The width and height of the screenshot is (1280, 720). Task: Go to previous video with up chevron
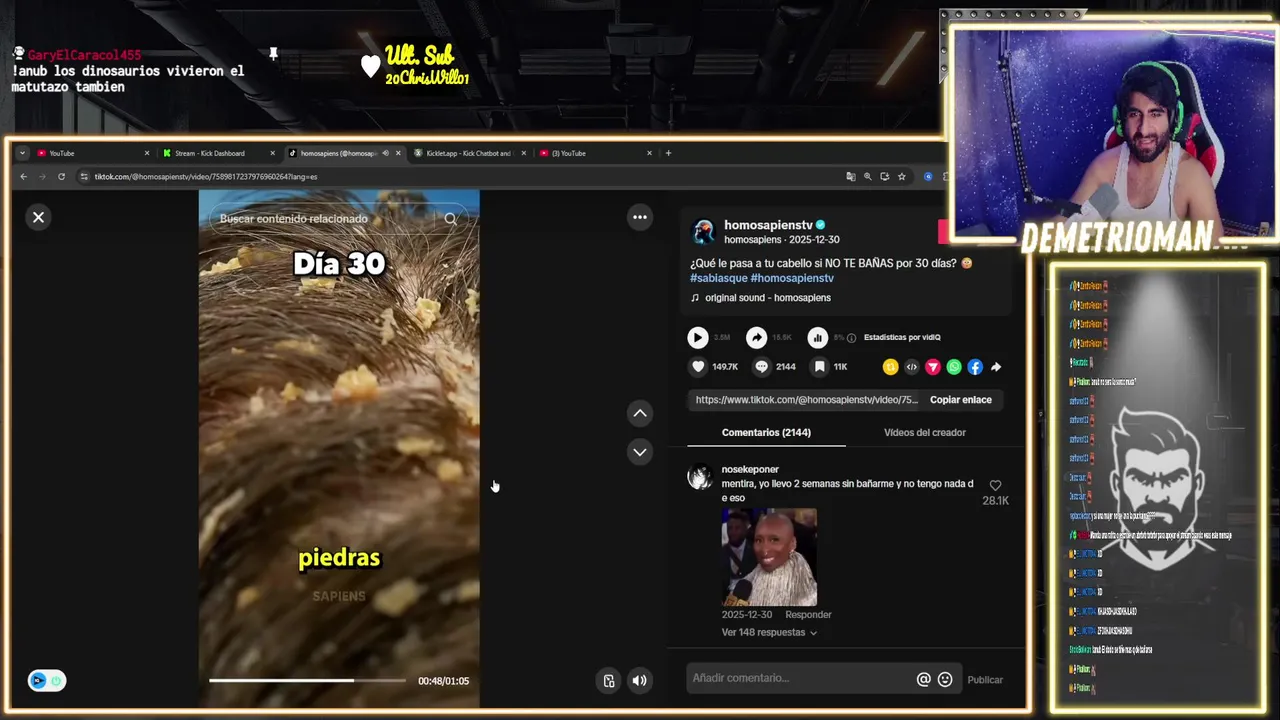click(x=640, y=413)
